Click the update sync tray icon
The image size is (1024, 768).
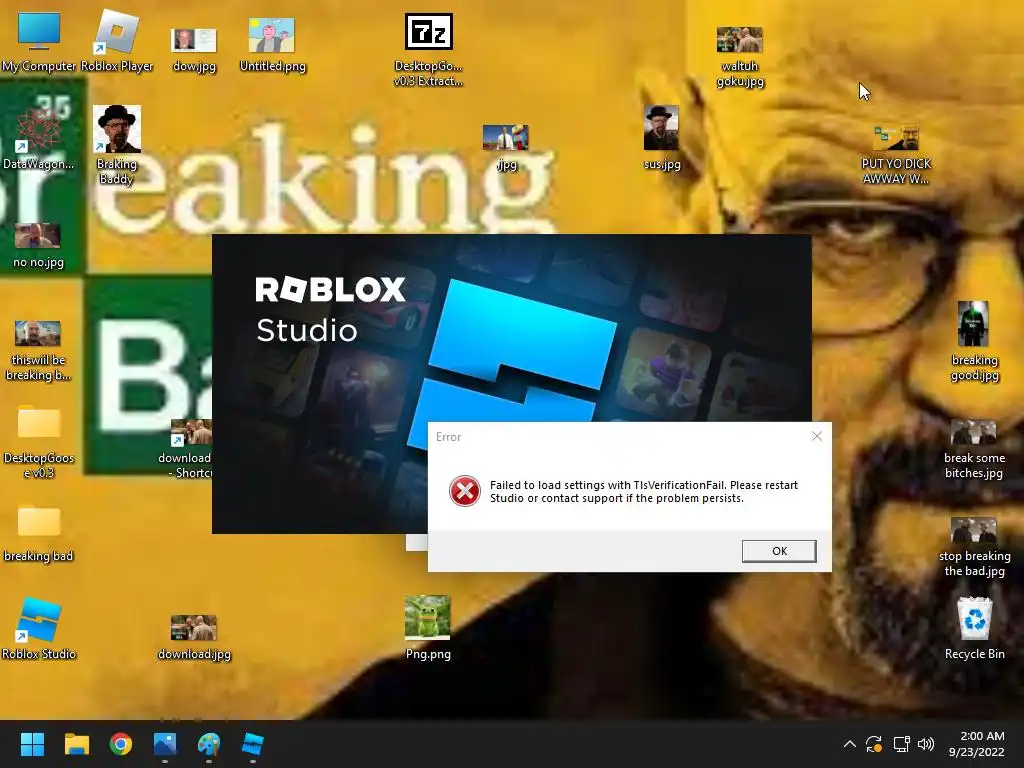tap(874, 744)
